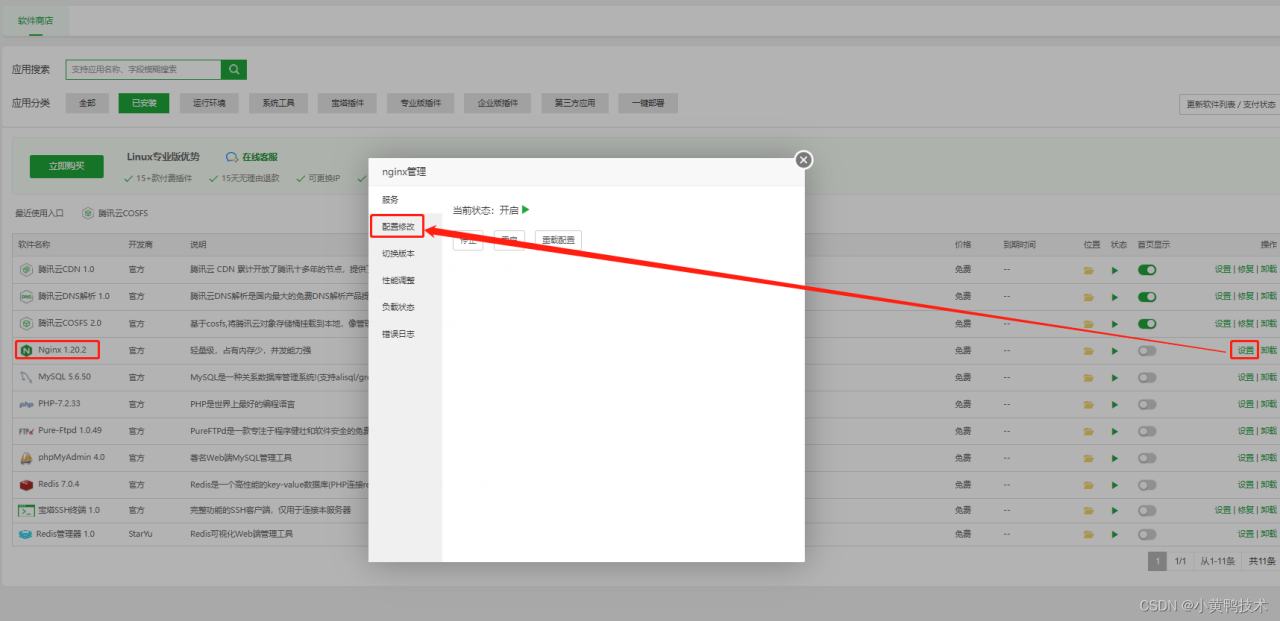
Task: Click the MySQL 5.6.50 dolphin icon
Action: click(x=27, y=377)
